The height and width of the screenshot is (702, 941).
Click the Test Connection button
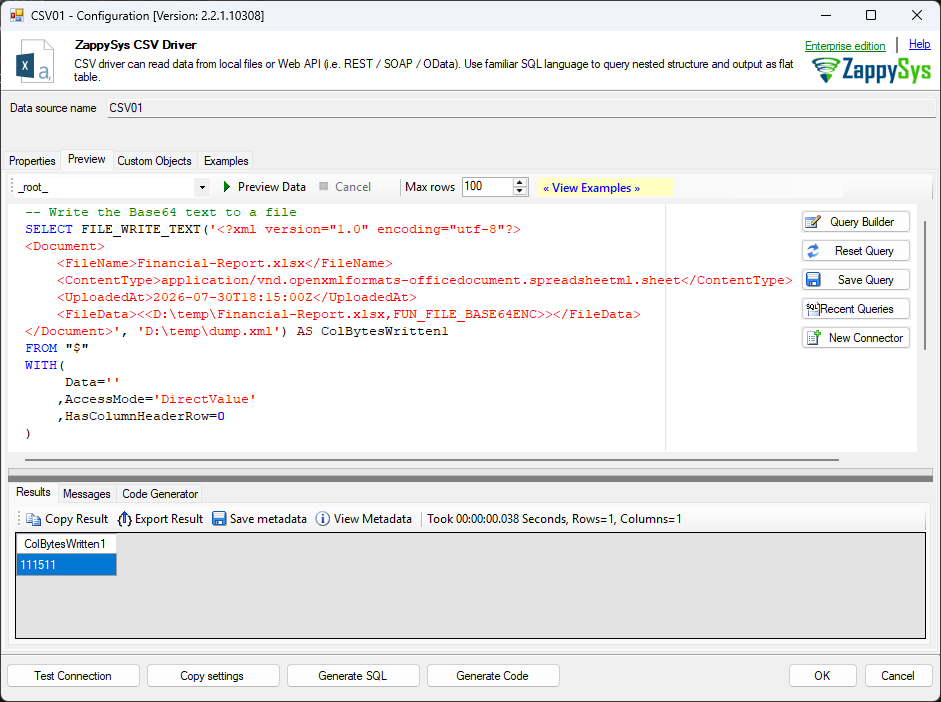pos(73,676)
